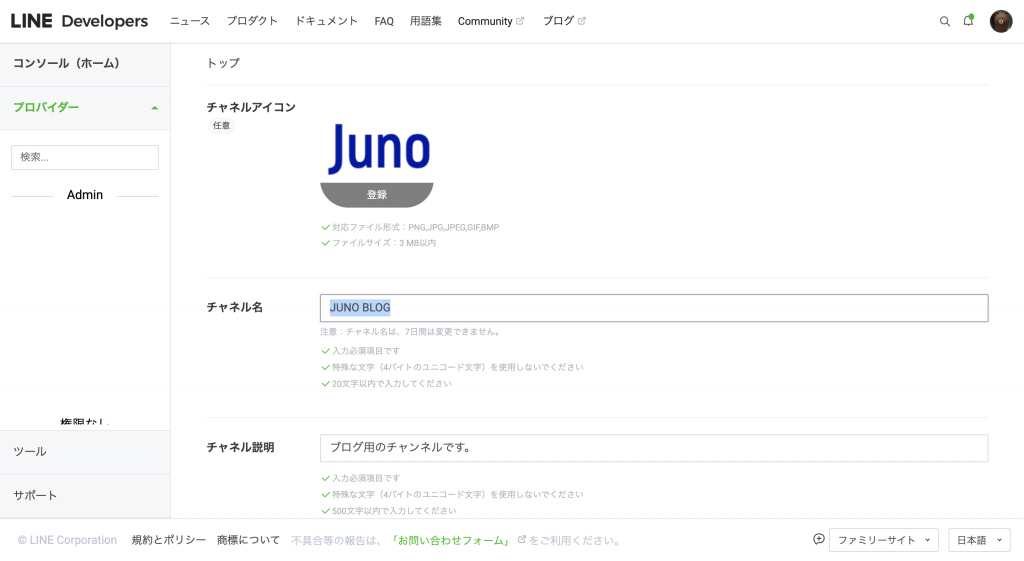Click the チャネル説明 label
Viewport: 1024px width, 561px height.
pos(240,447)
